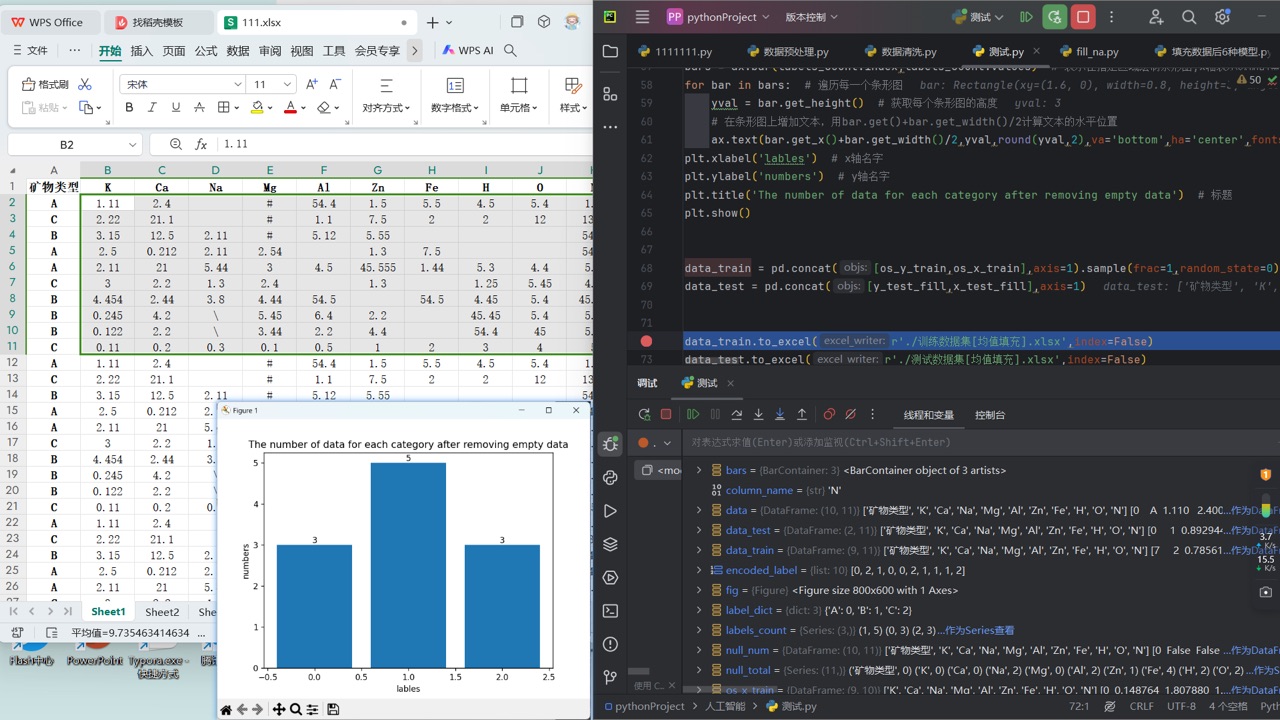Image resolution: width=1280 pixels, height=720 pixels.
Task: Click the matplotlib Back arrow icon
Action: tap(242, 709)
